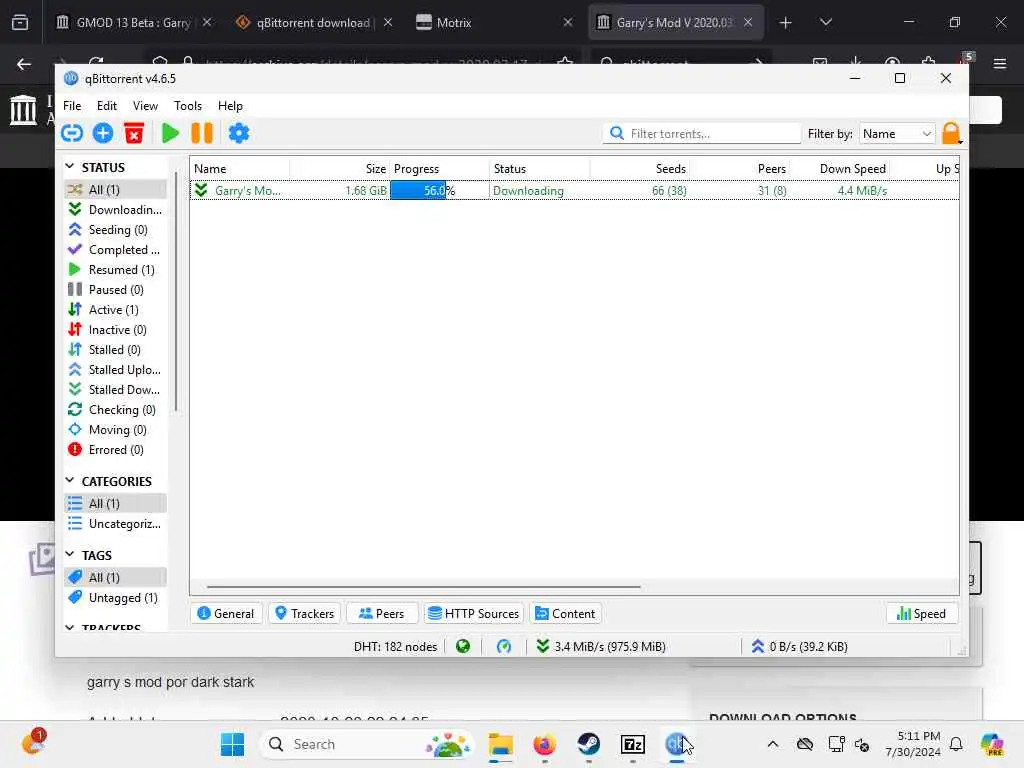This screenshot has height=768, width=1024.
Task: Collapse the TAGS section
Action: tap(70, 554)
